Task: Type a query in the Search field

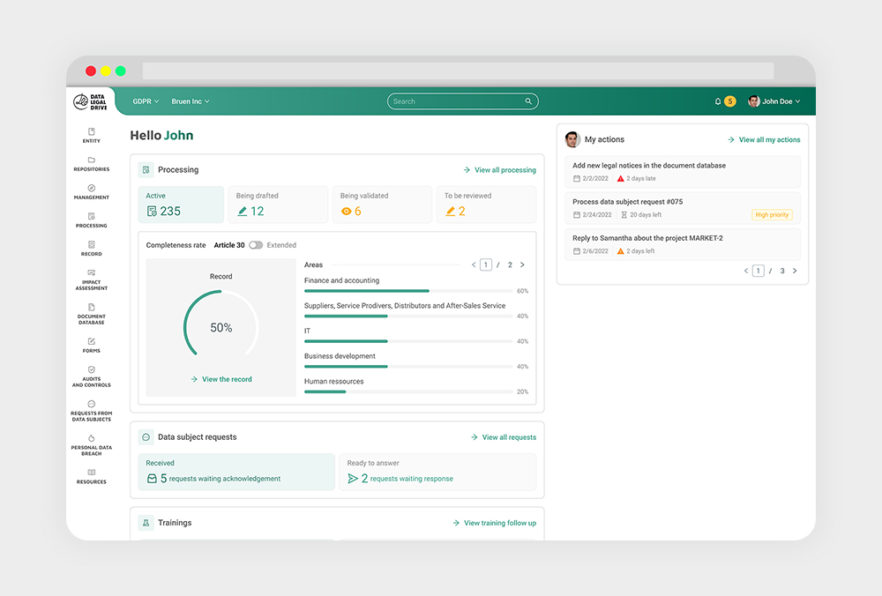Action: (x=462, y=101)
